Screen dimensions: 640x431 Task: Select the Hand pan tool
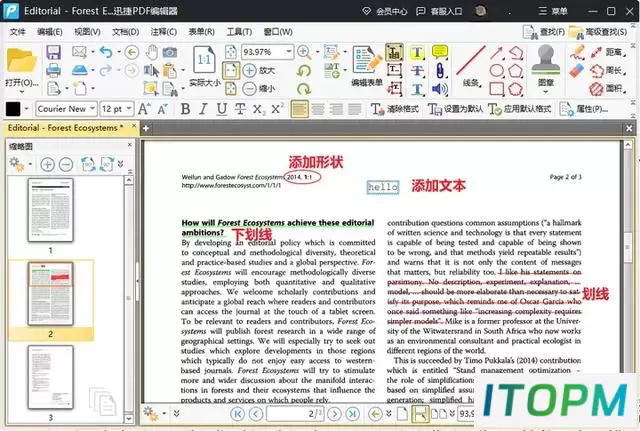(152, 52)
